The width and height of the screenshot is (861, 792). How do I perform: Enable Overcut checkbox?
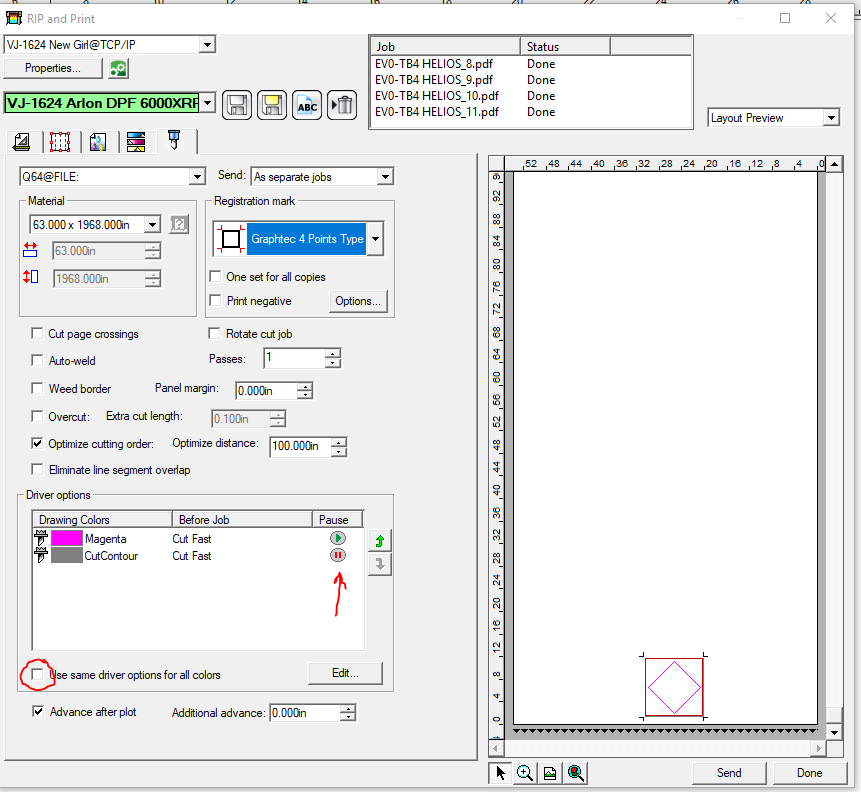tap(37, 416)
